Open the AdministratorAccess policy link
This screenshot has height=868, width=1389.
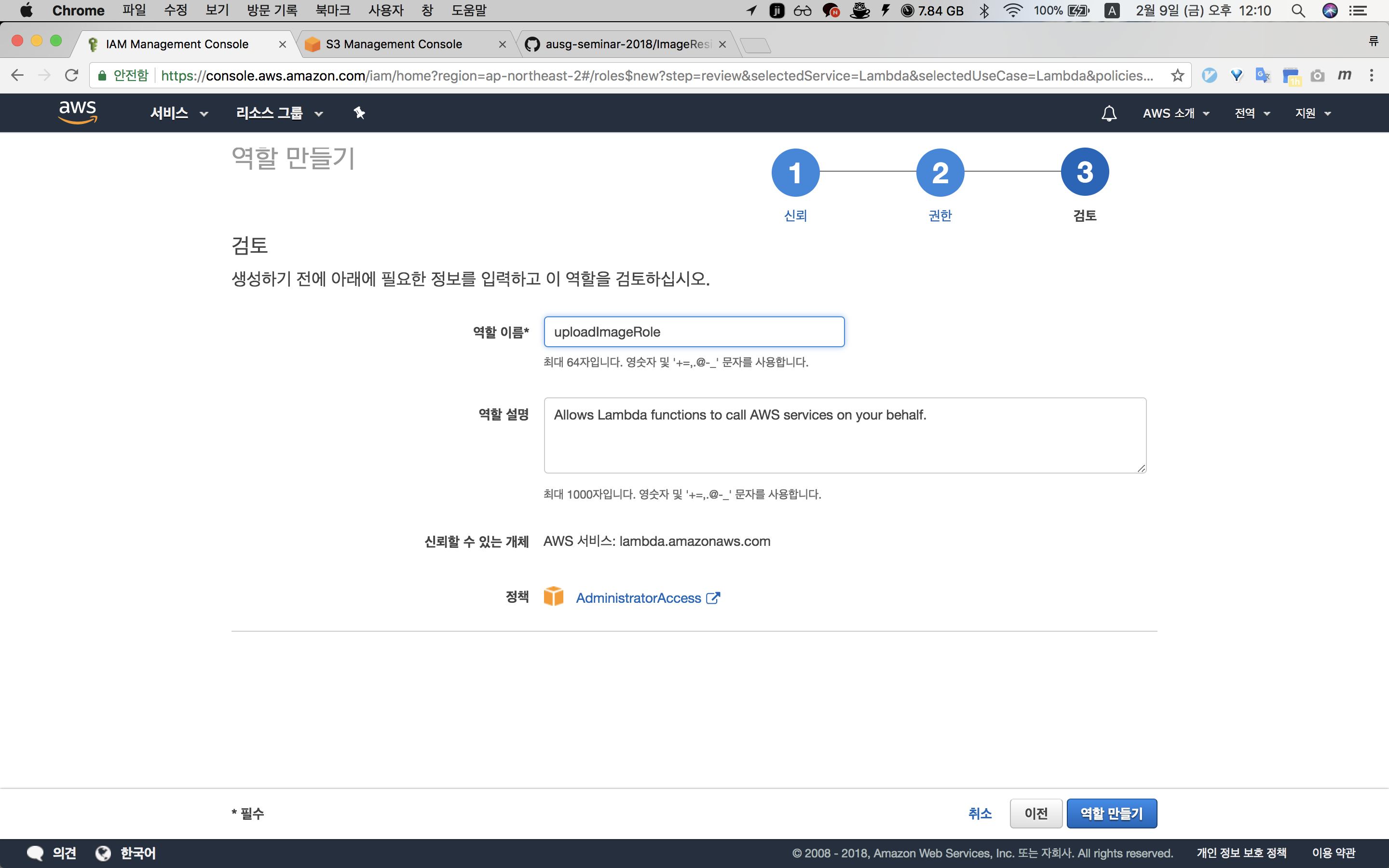point(638,598)
